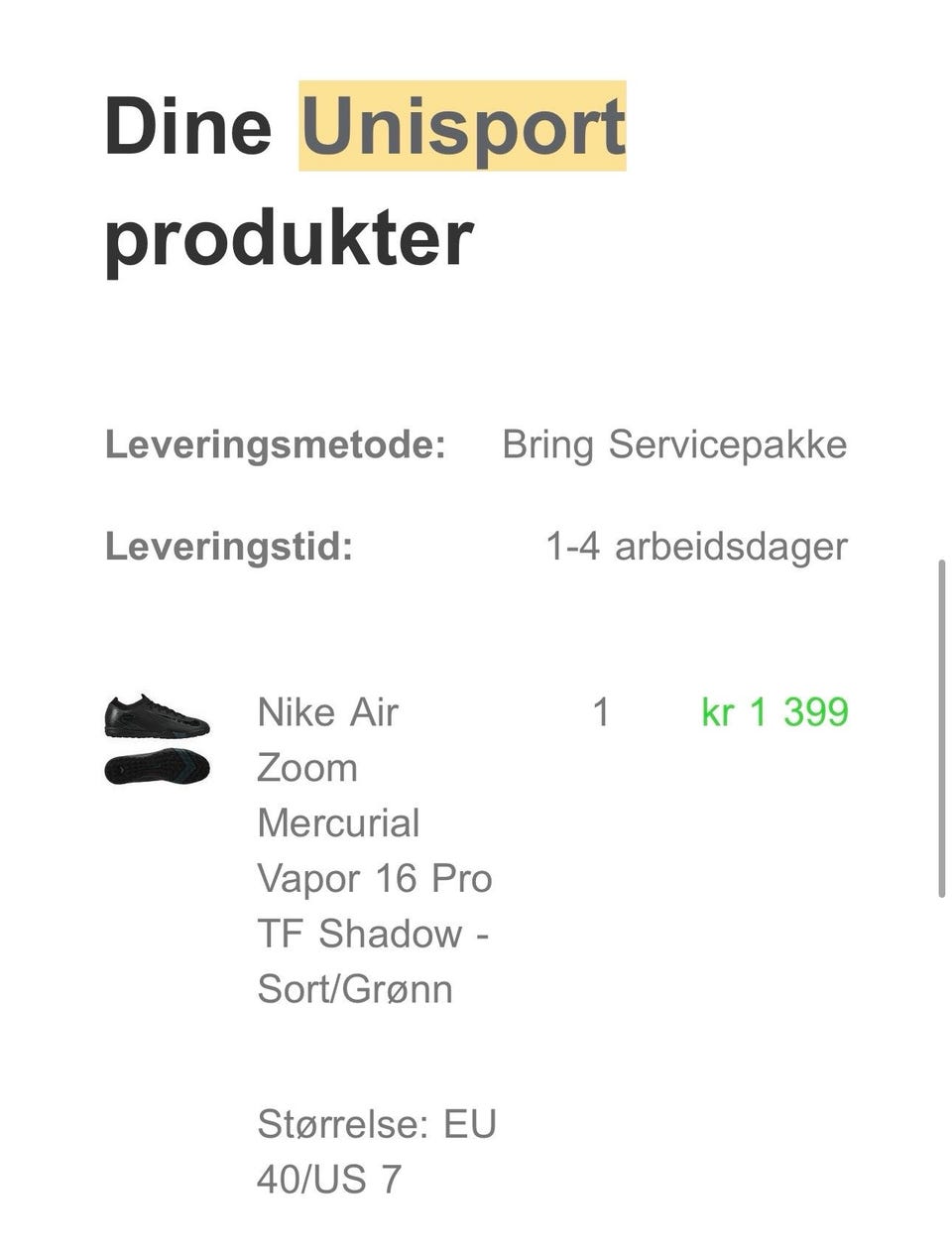Click the Leveringstid label
The width and height of the screenshot is (952, 1258).
[229, 547]
